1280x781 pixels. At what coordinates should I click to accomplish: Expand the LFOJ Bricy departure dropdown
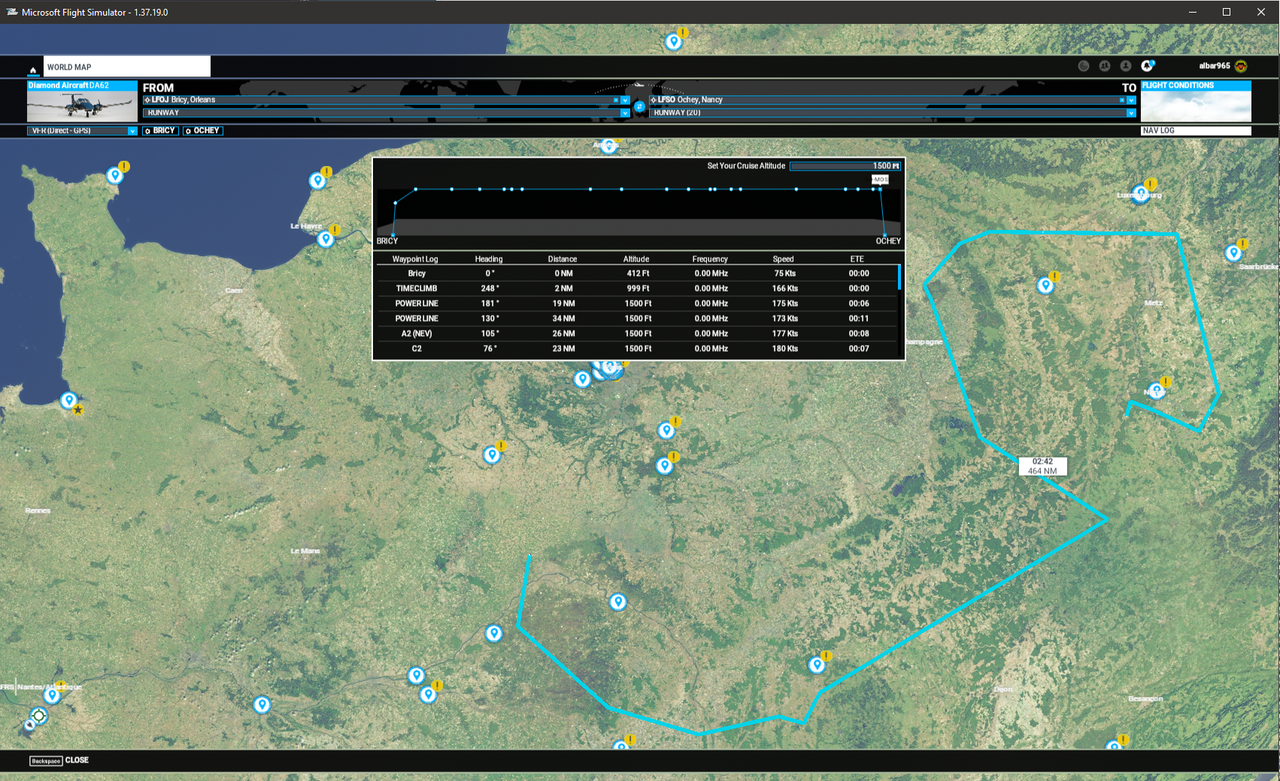[x=625, y=100]
